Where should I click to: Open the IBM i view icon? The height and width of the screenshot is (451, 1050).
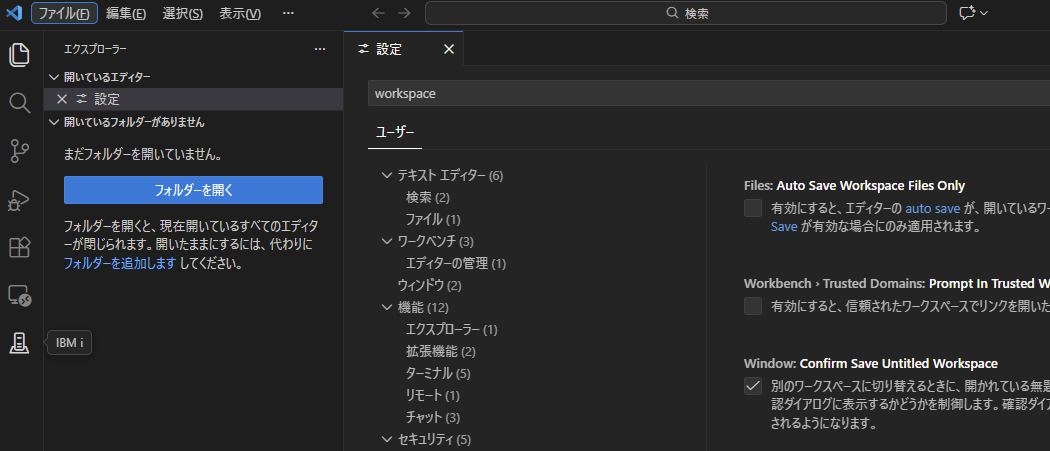tap(19, 344)
